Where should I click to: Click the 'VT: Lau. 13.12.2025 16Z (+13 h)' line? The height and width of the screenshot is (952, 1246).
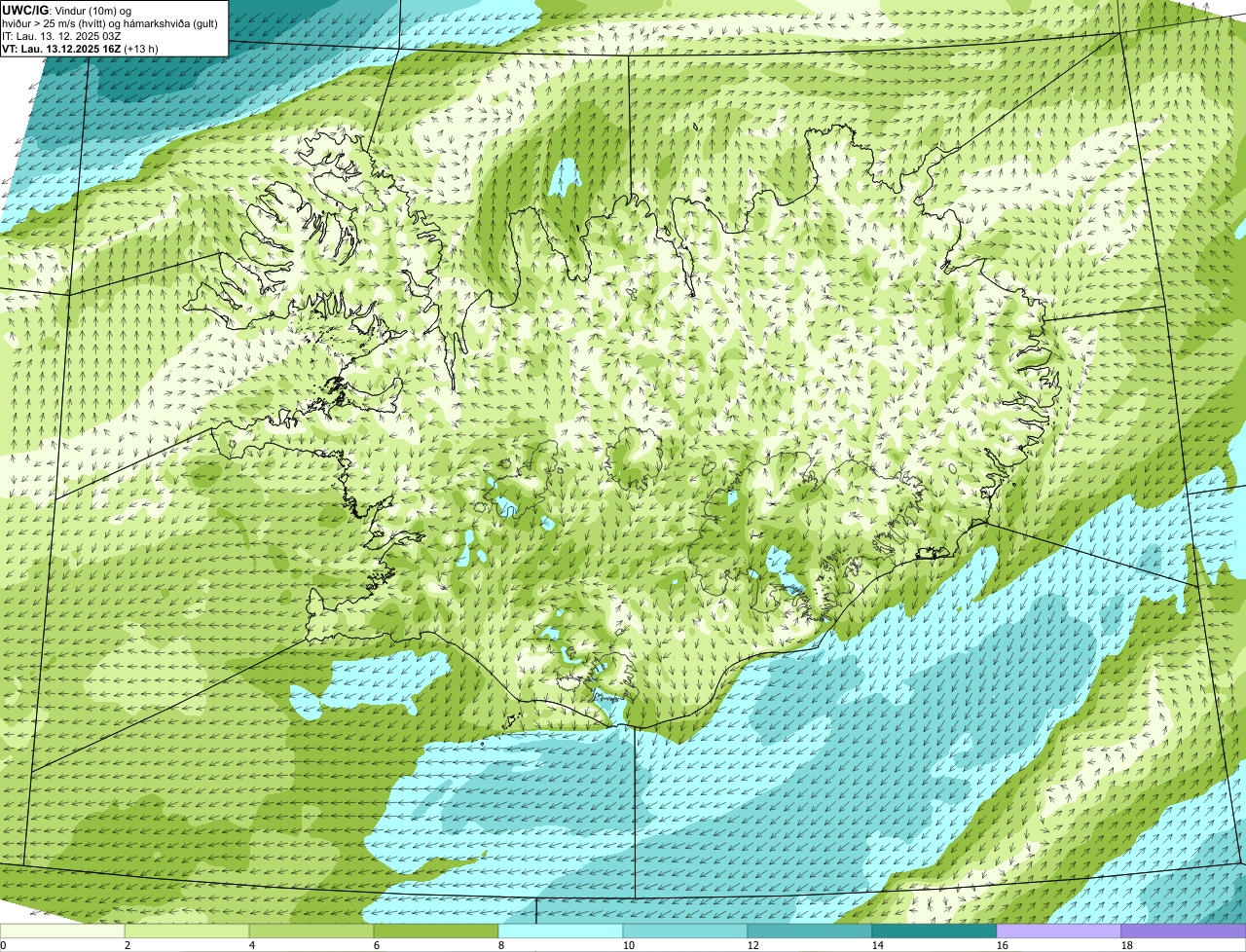pos(81,49)
